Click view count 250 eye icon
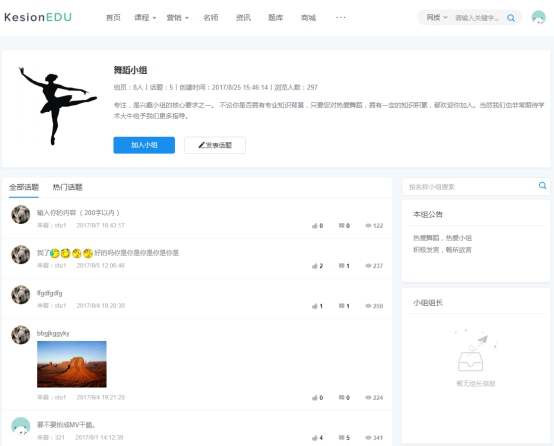Image resolution: width=554 pixels, height=446 pixels. tap(368, 306)
